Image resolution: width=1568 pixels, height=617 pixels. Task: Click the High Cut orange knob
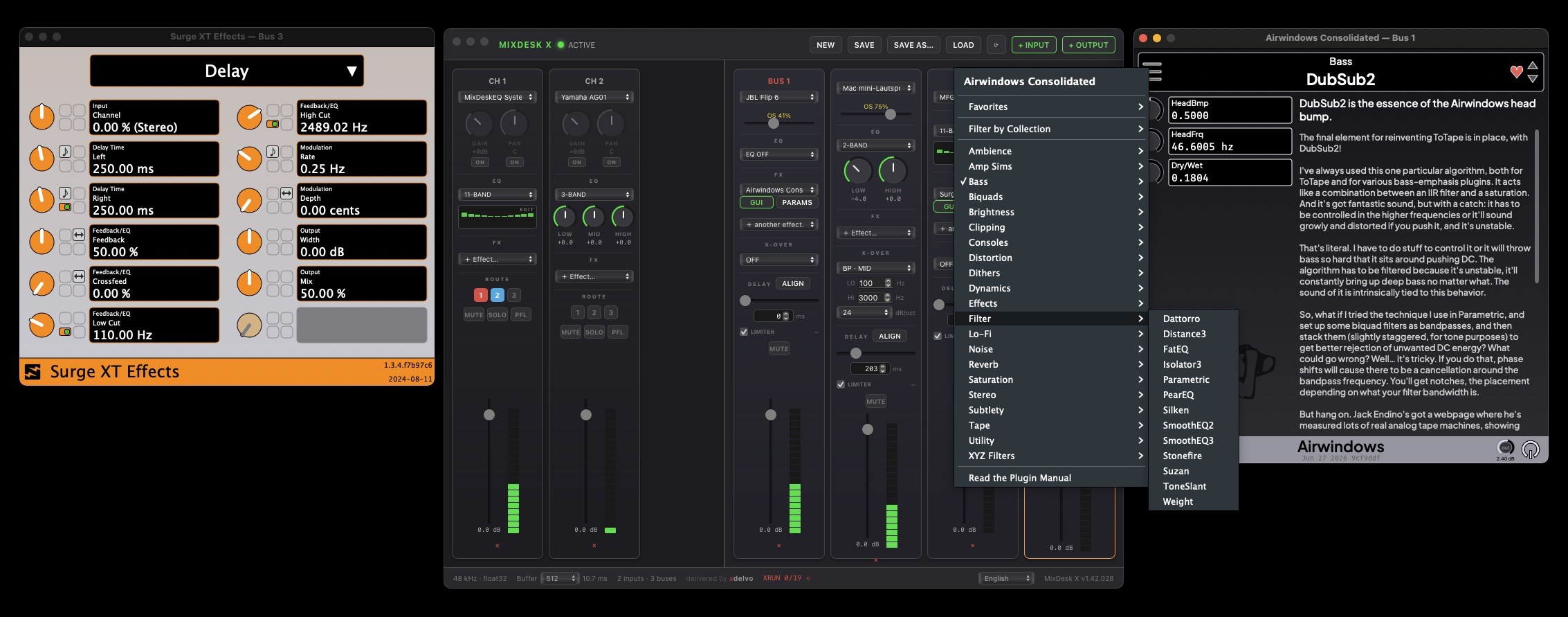[249, 117]
